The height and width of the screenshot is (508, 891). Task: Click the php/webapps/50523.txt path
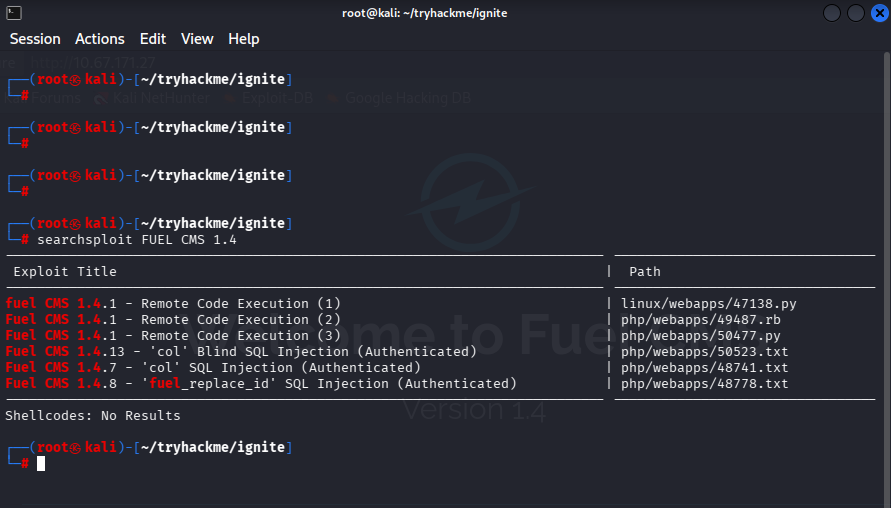pyautogui.click(x=705, y=351)
